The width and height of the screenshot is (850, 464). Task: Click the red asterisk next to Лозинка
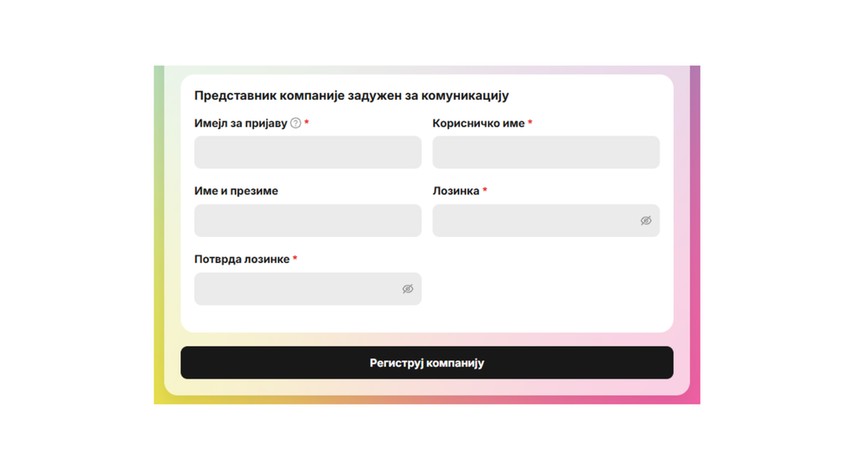[x=485, y=190]
